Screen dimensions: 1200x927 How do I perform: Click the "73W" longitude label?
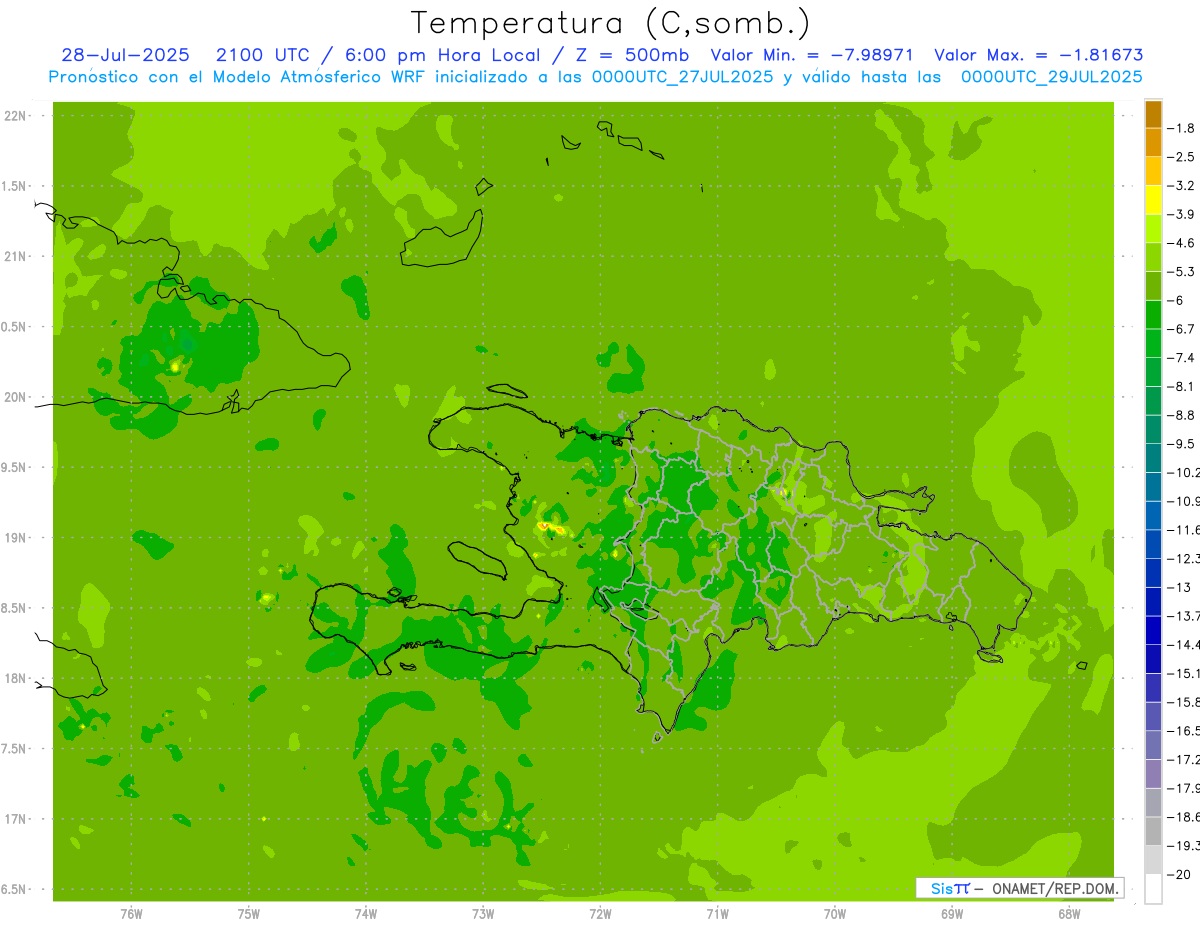(483, 914)
